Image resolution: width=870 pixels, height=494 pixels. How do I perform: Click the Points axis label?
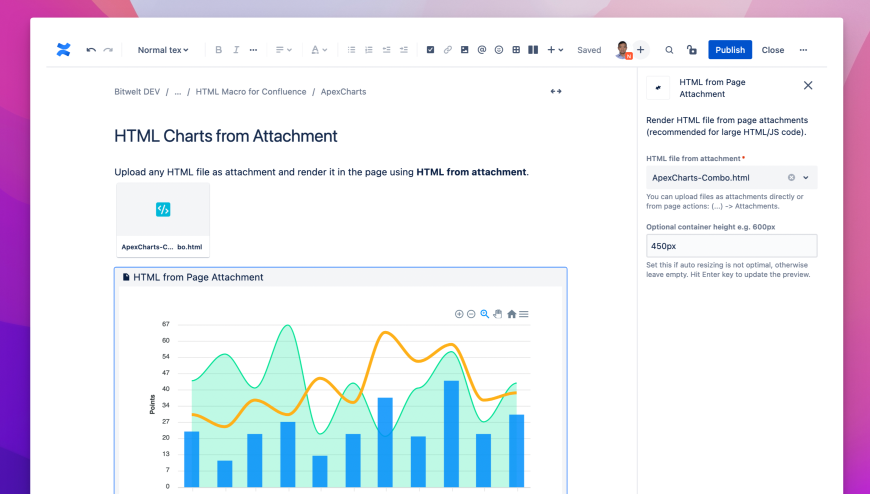coord(152,405)
